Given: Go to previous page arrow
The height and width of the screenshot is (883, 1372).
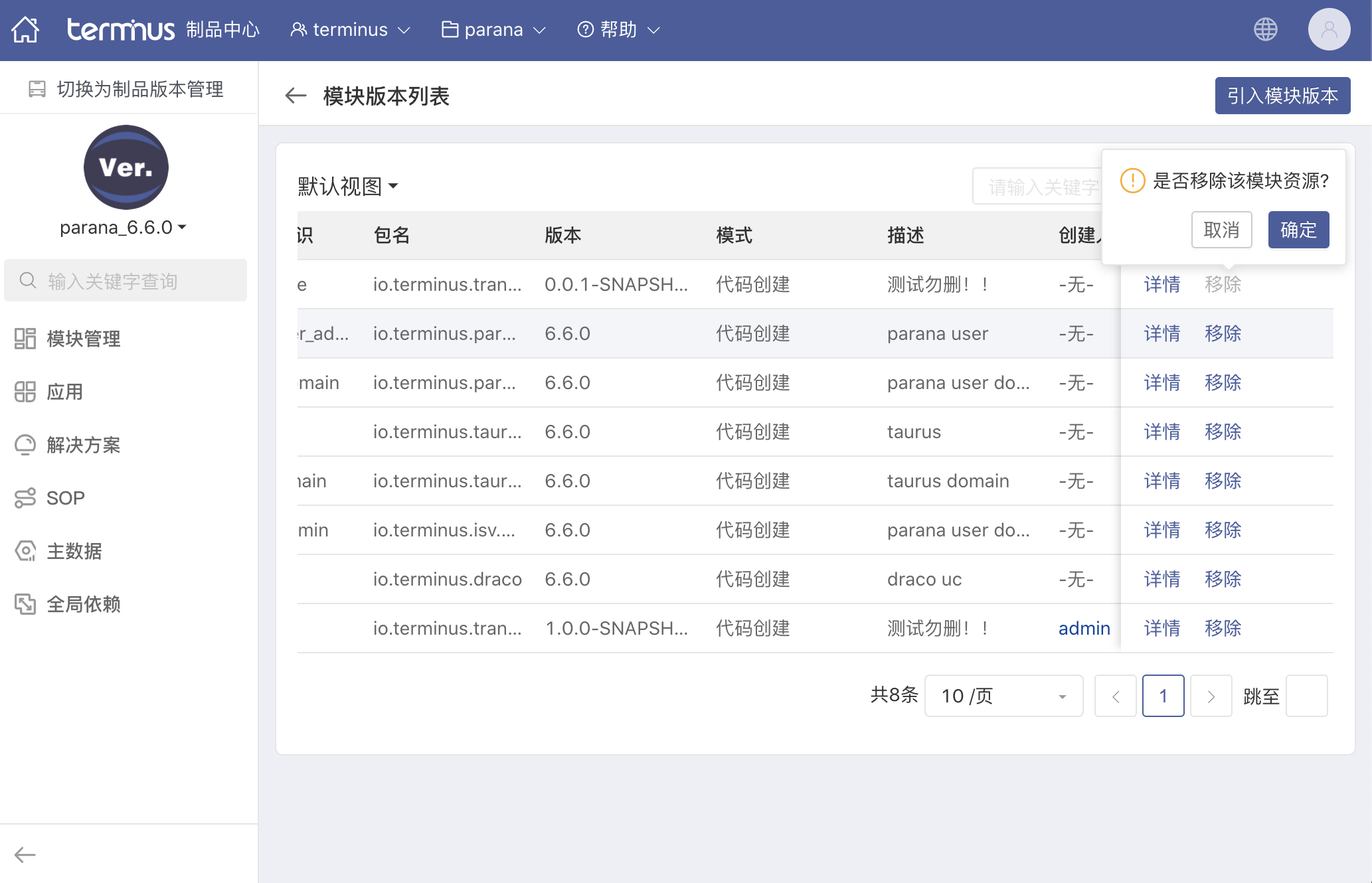Looking at the screenshot, I should tap(1115, 696).
